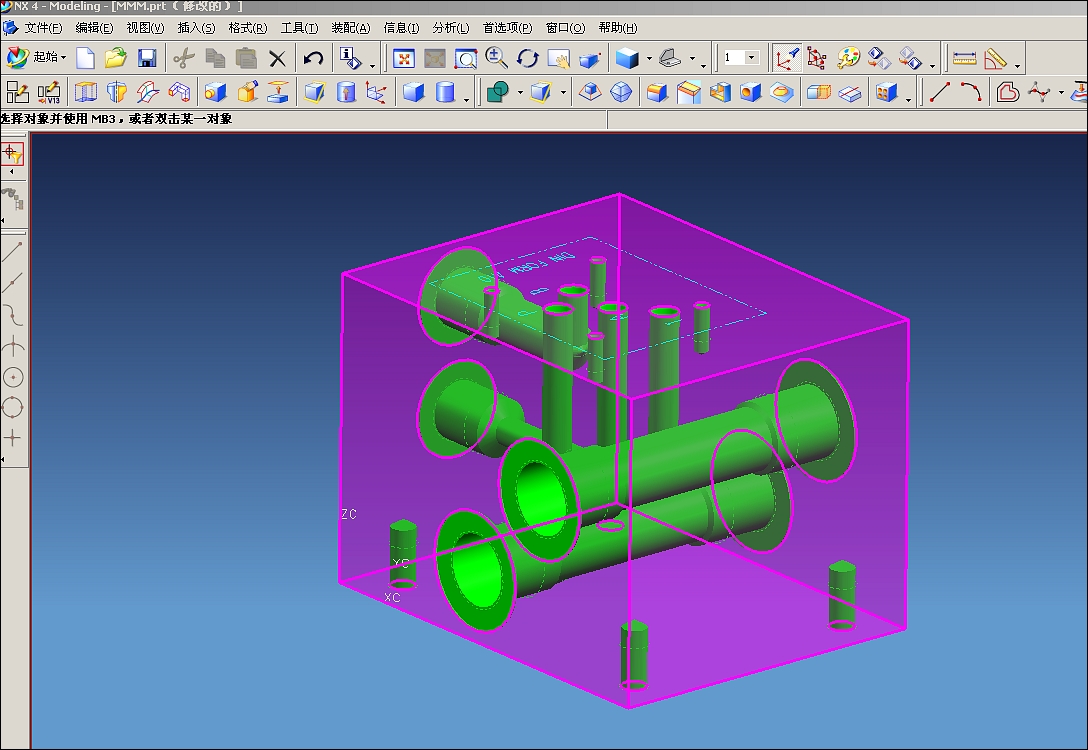Toggle the selection filter icon in left bar

tap(12, 153)
